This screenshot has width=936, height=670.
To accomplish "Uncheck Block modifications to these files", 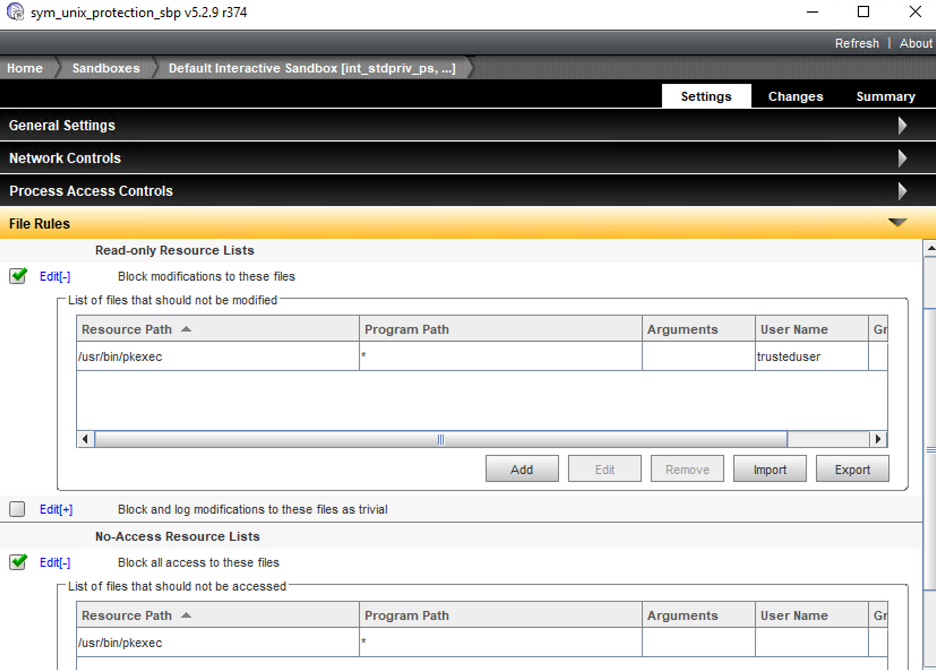I will (18, 276).
